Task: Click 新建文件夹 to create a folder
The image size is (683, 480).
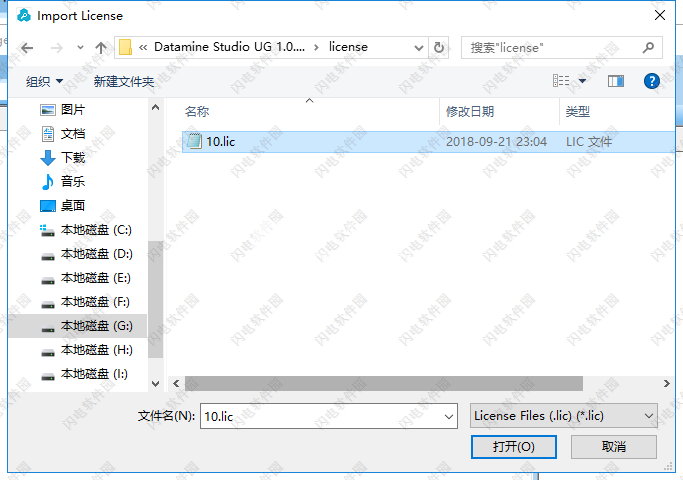Action: 124,81
